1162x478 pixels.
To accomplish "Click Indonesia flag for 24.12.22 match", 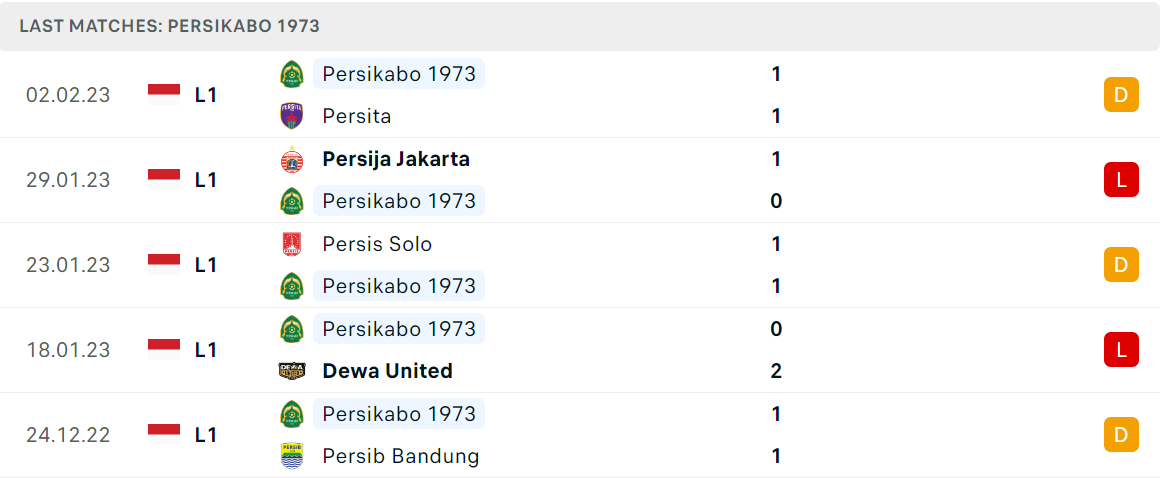I will pos(164,434).
